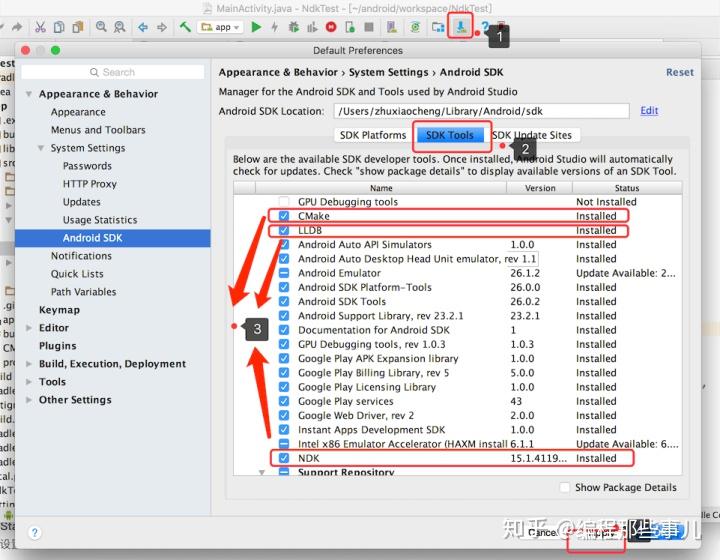Screen dimensions: 720x560
Task: Select Path Variables in settings tree
Action: (x=84, y=291)
